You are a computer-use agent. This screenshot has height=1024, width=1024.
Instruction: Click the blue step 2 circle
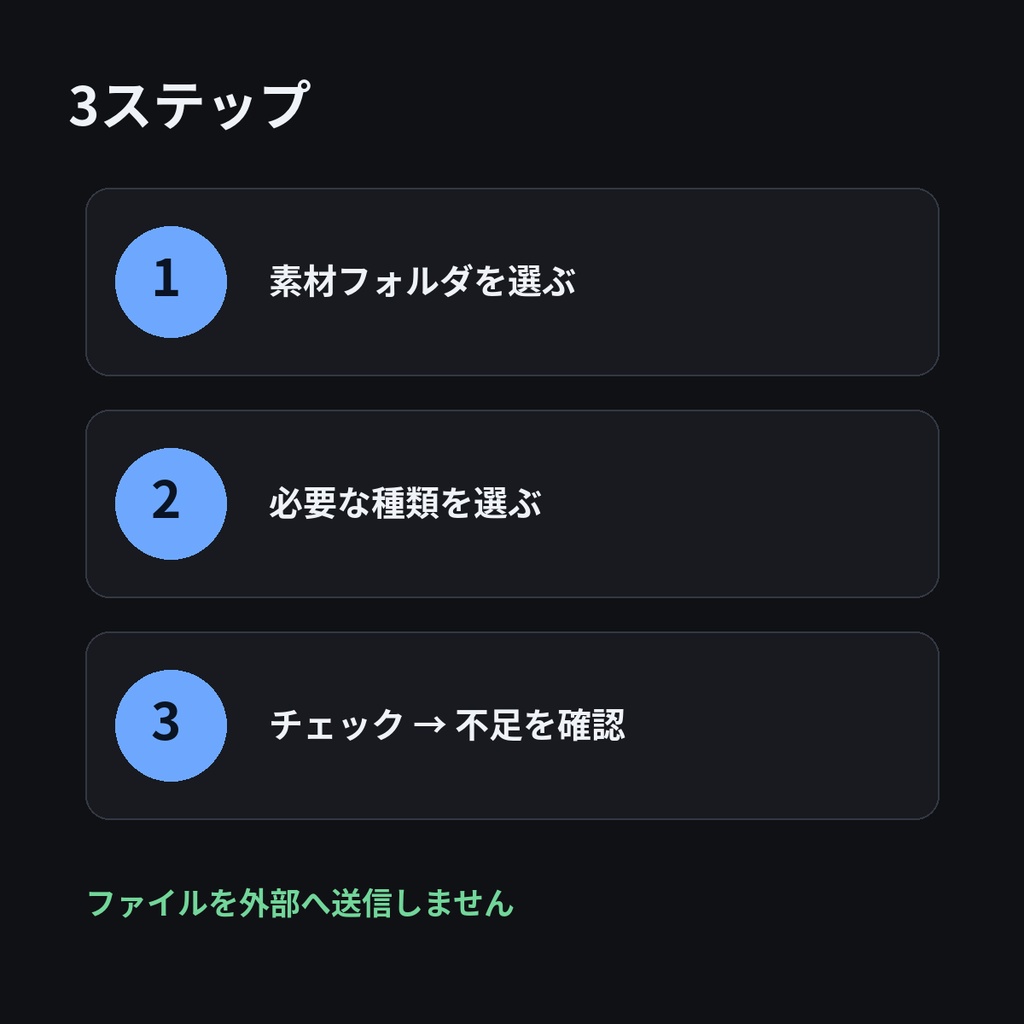coord(171,504)
